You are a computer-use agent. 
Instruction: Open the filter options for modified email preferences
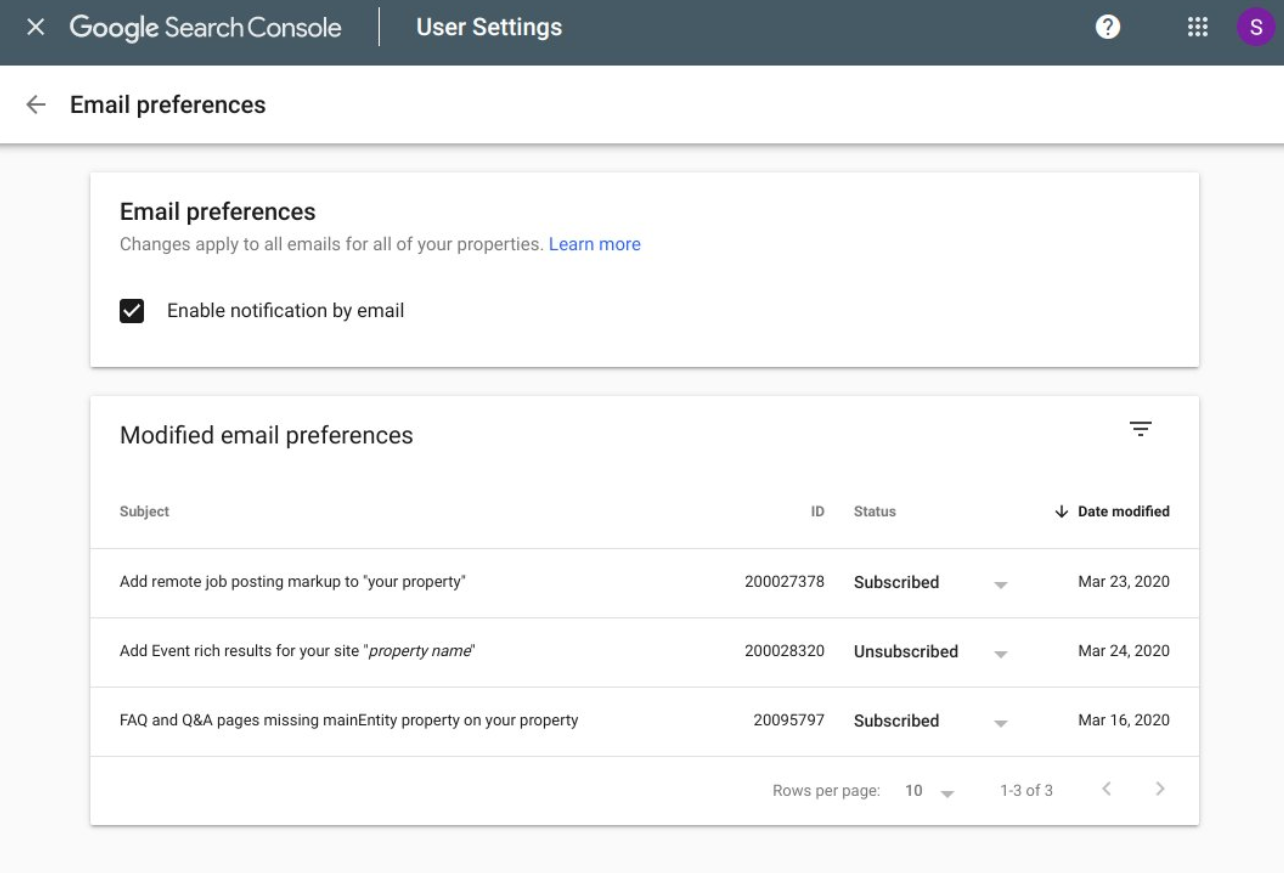click(1141, 428)
